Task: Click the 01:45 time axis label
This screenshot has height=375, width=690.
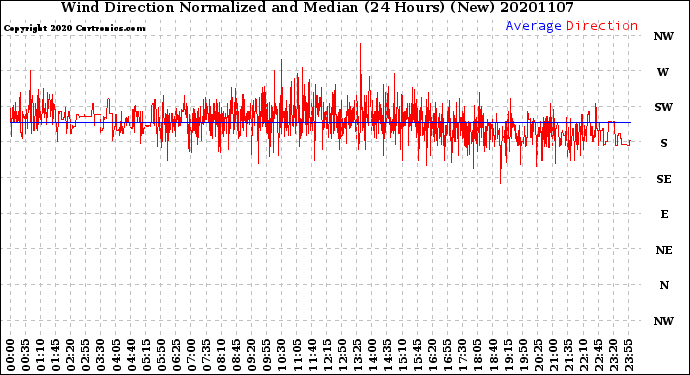Action: click(56, 355)
